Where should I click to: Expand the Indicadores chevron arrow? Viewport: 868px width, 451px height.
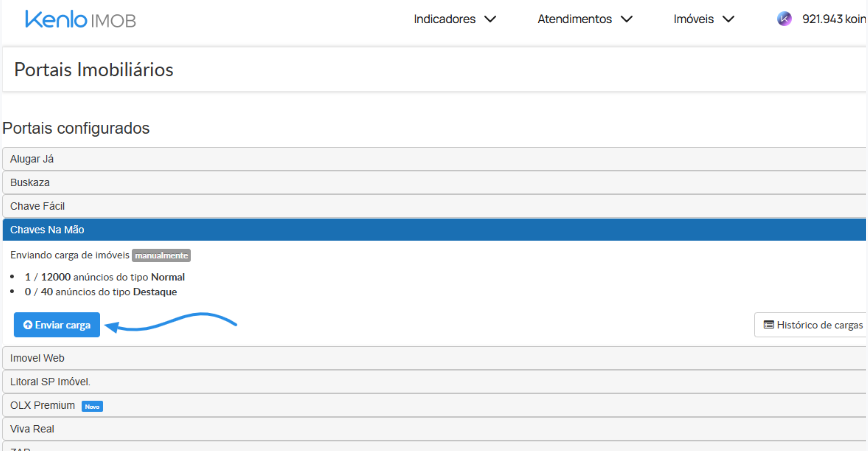tap(490, 19)
